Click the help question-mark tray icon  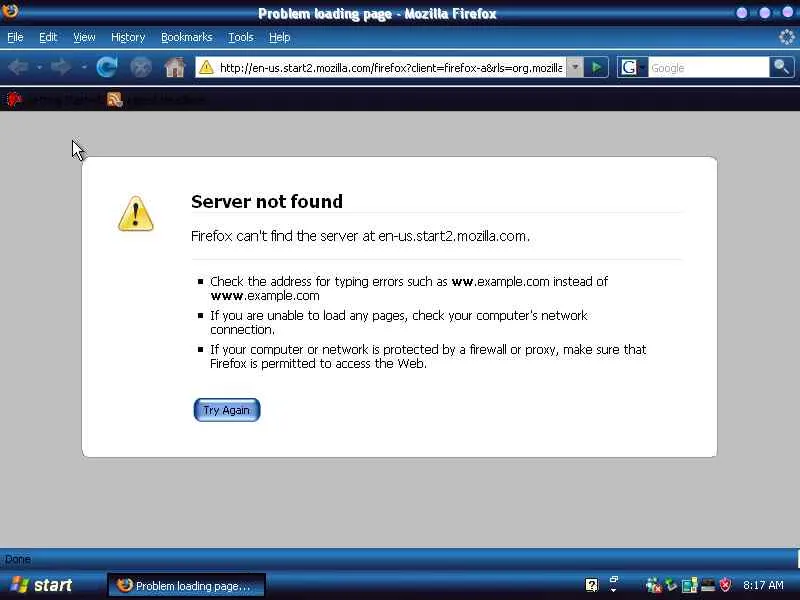pyautogui.click(x=591, y=585)
